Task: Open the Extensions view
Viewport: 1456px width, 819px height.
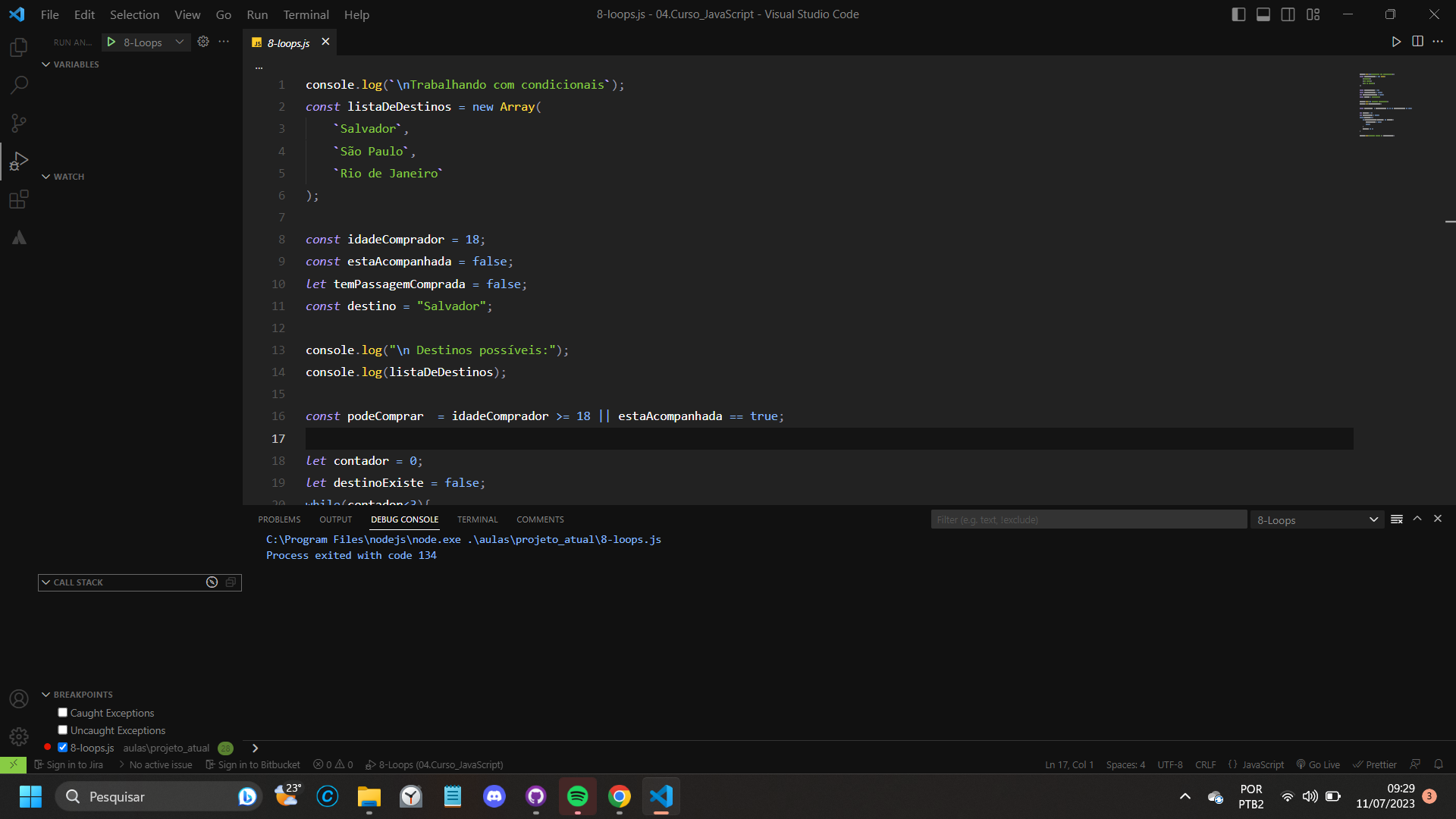Action: point(19,199)
